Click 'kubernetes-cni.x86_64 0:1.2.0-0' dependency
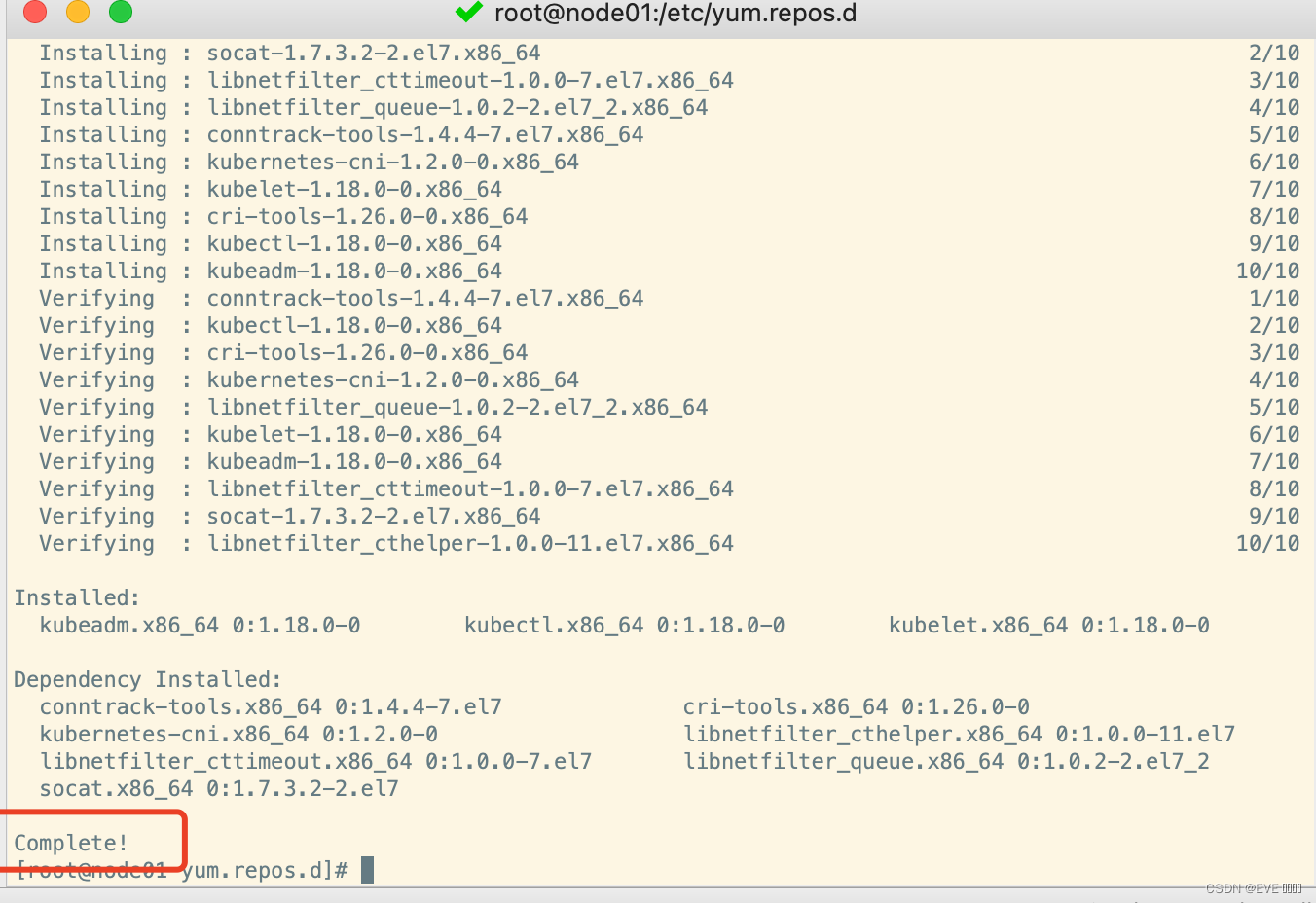This screenshot has width=1316, height=903. click(238, 735)
